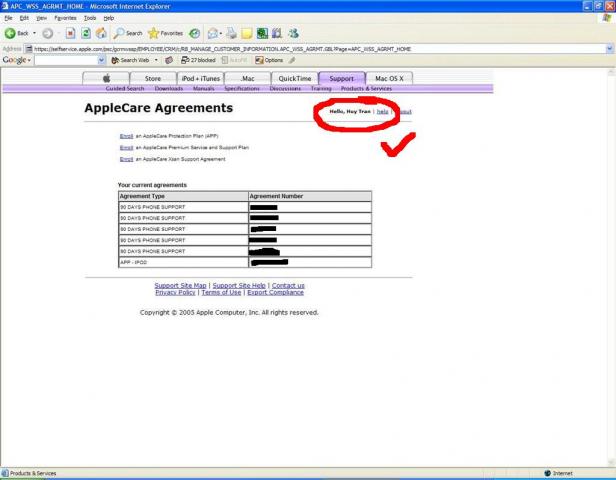
Task: Open the Search Web dropdown arrow
Action: 156,60
